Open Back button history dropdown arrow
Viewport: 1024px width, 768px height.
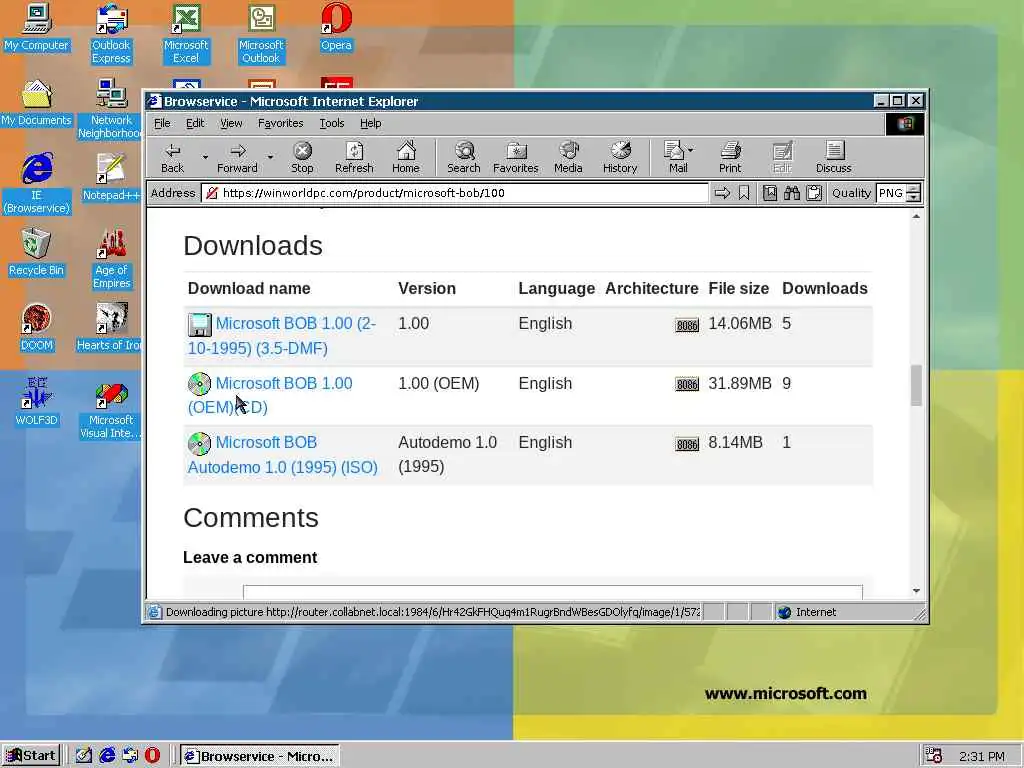(205, 157)
